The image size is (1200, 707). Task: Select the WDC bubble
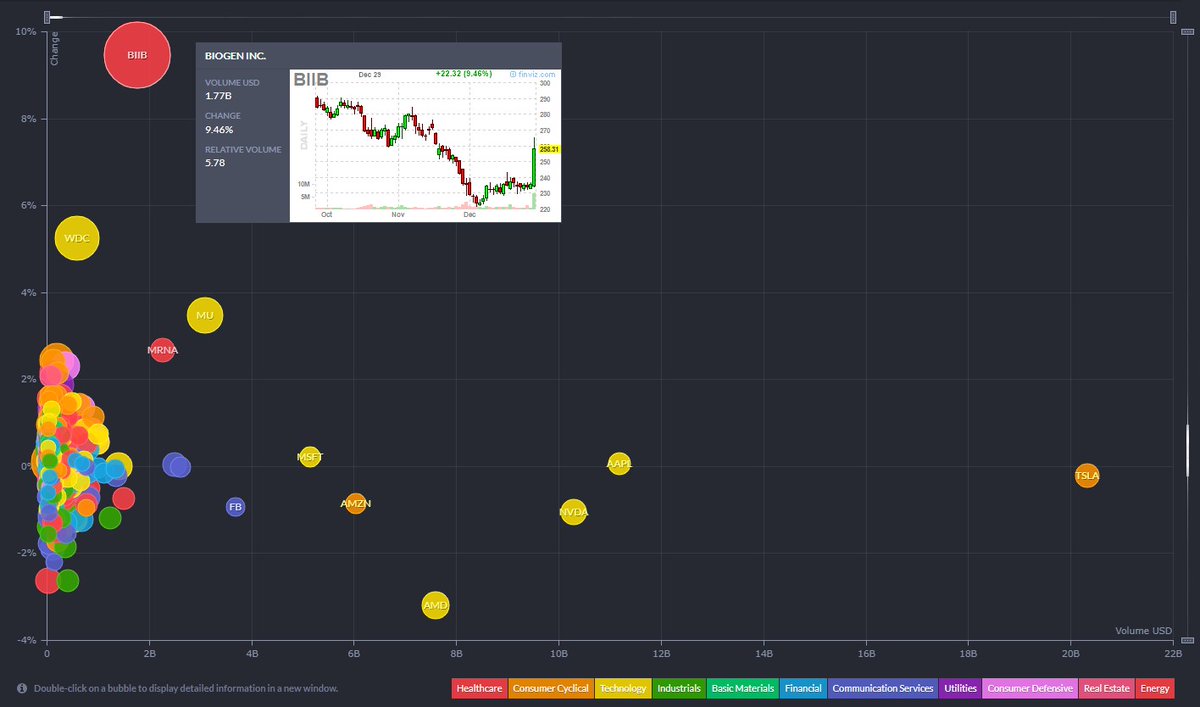point(77,238)
